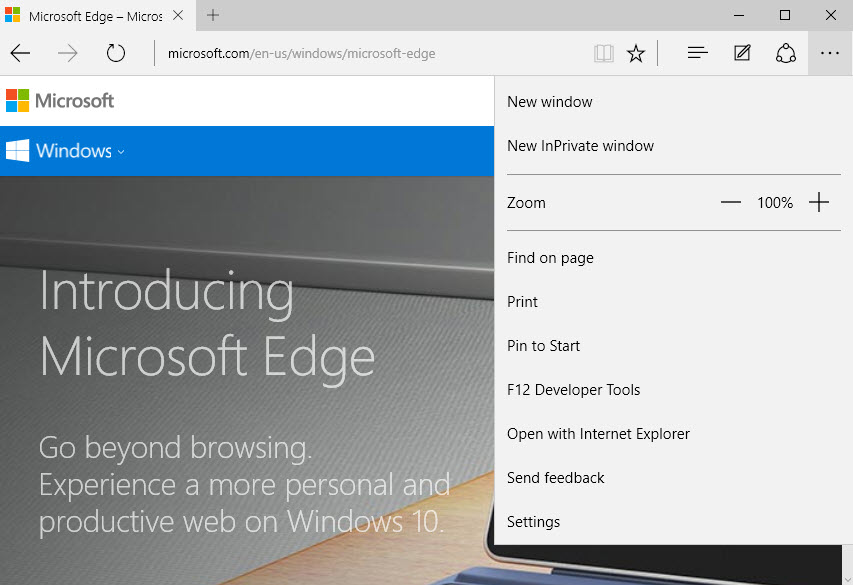Maximize the Edge window
Image resolution: width=853 pixels, height=585 pixels.
[x=784, y=15]
